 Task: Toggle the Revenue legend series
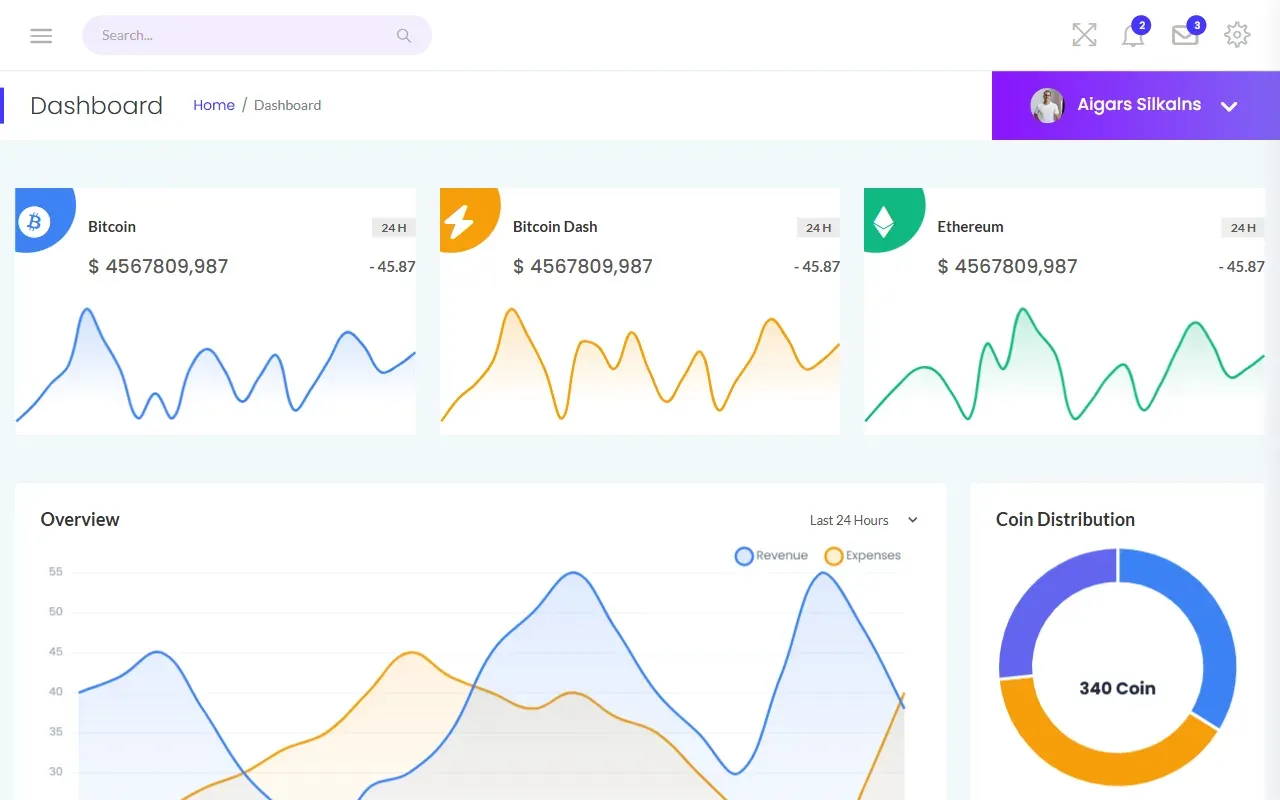(x=771, y=556)
